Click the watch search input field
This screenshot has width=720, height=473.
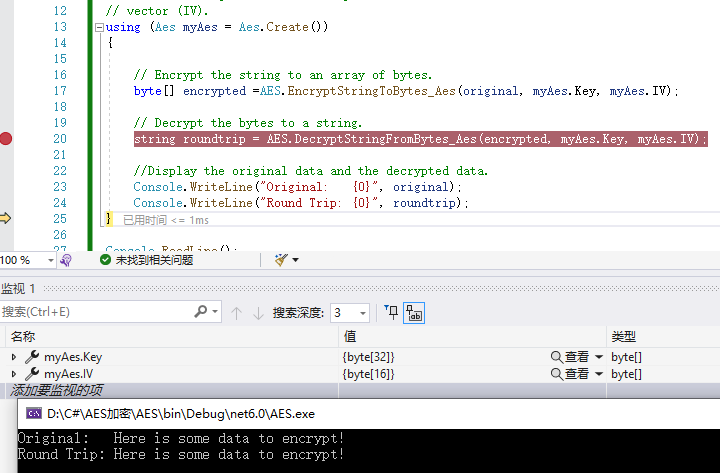coord(95,313)
